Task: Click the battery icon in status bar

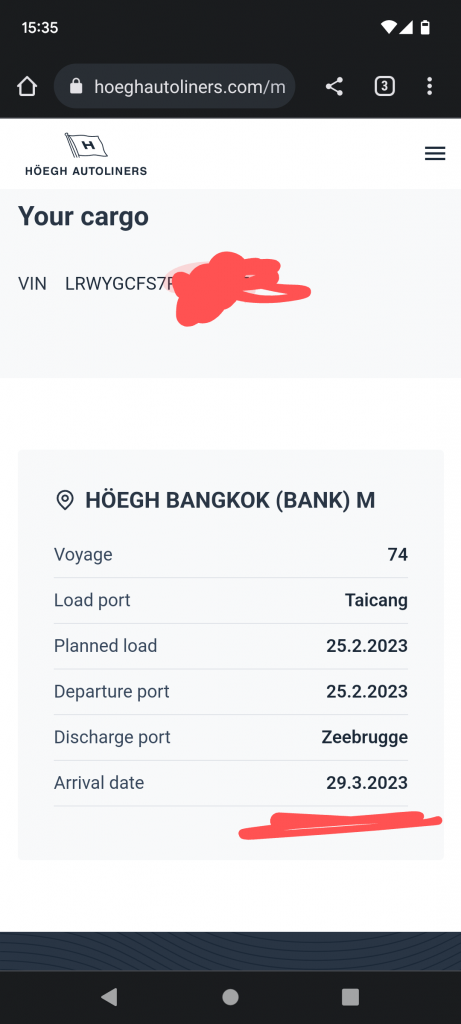Action: coord(426,27)
